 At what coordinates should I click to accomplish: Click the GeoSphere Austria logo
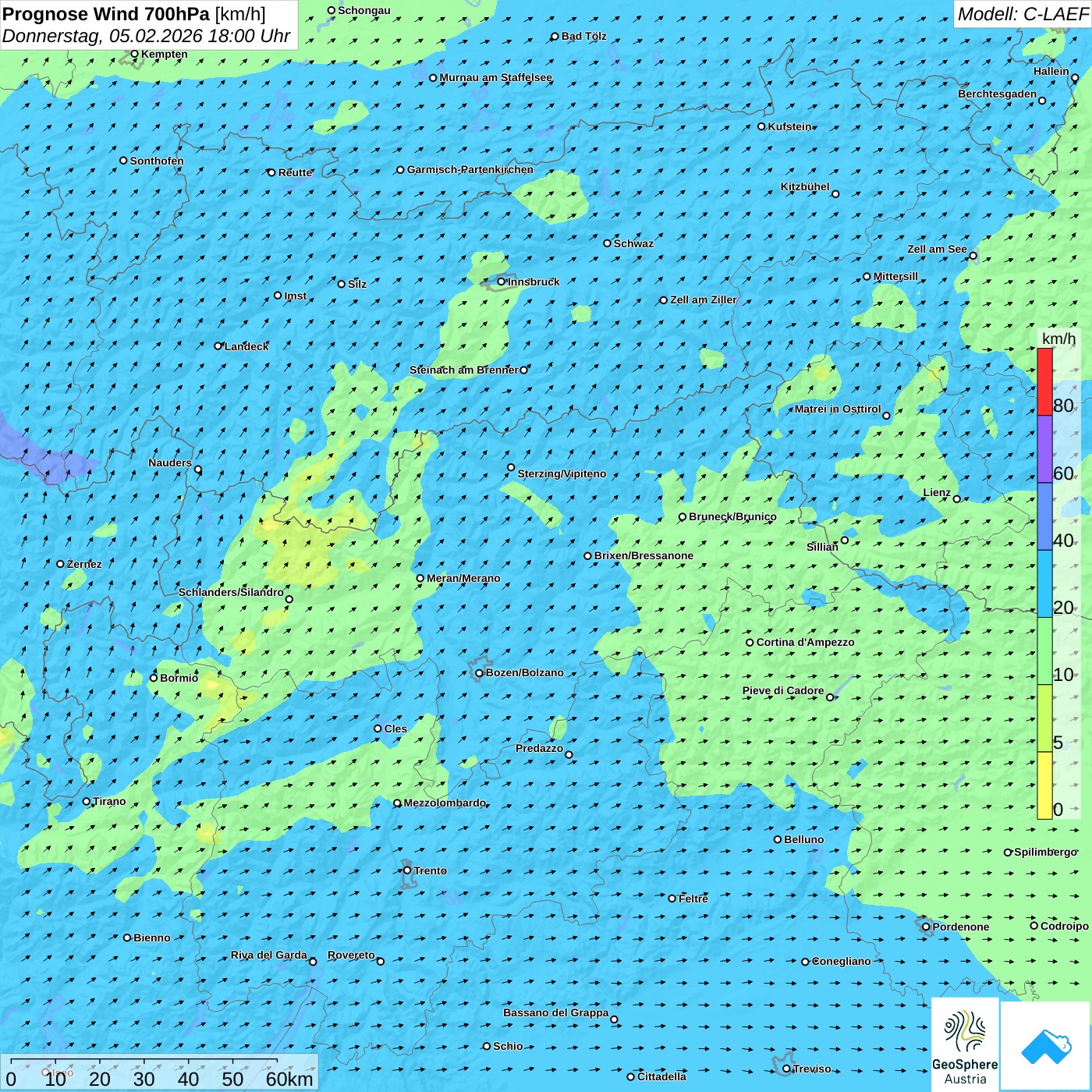(x=965, y=1045)
